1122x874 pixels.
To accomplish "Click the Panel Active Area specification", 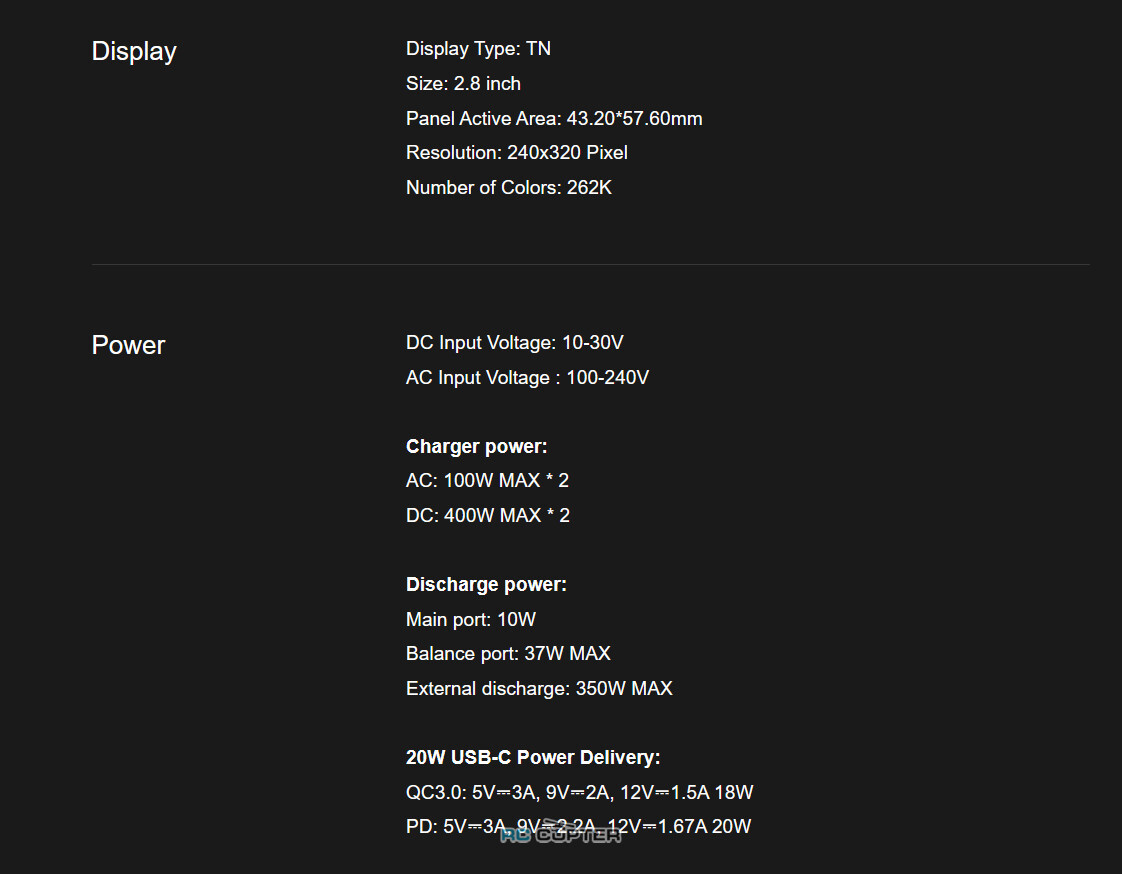I will [x=554, y=118].
